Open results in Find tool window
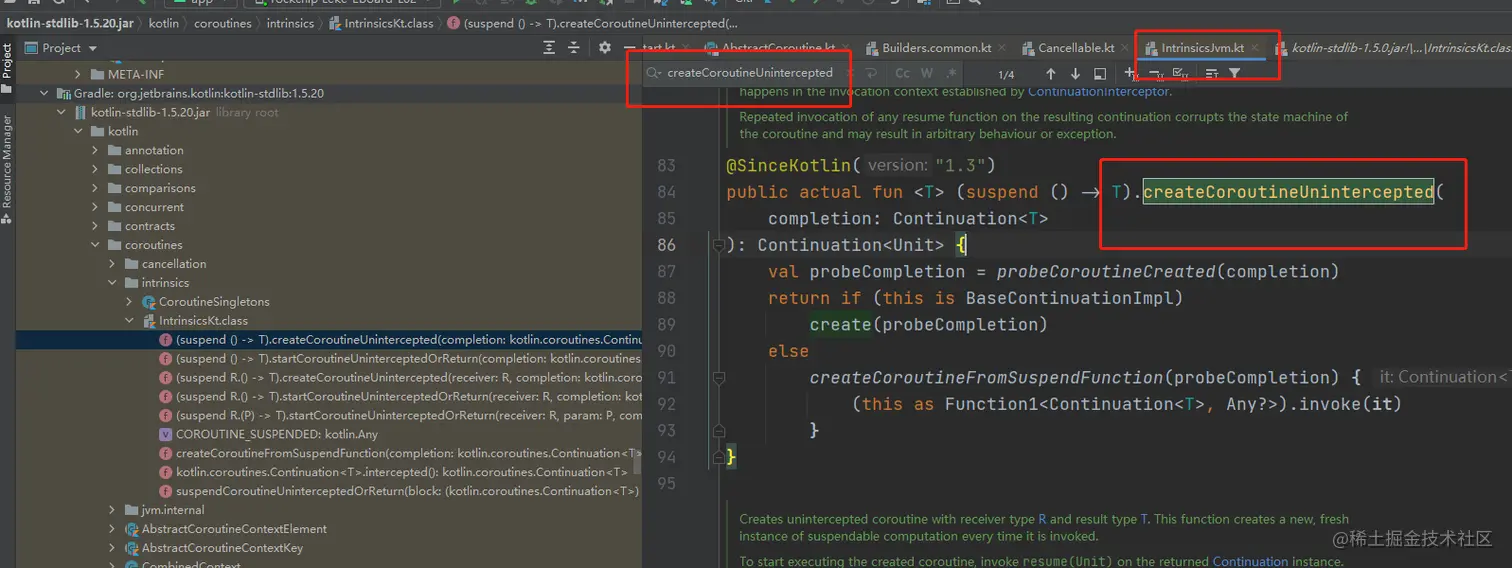The height and width of the screenshot is (568, 1512). coord(1100,73)
